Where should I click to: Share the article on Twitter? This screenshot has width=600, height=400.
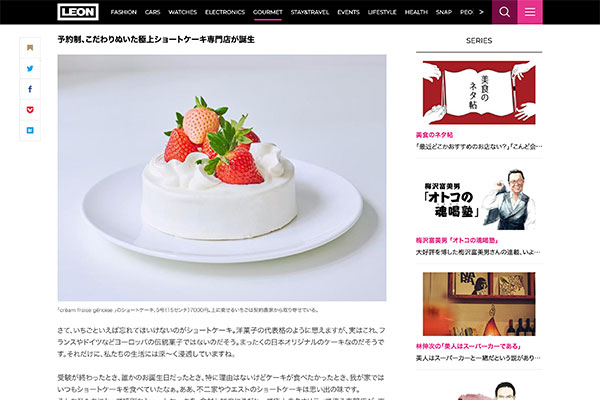click(x=30, y=69)
